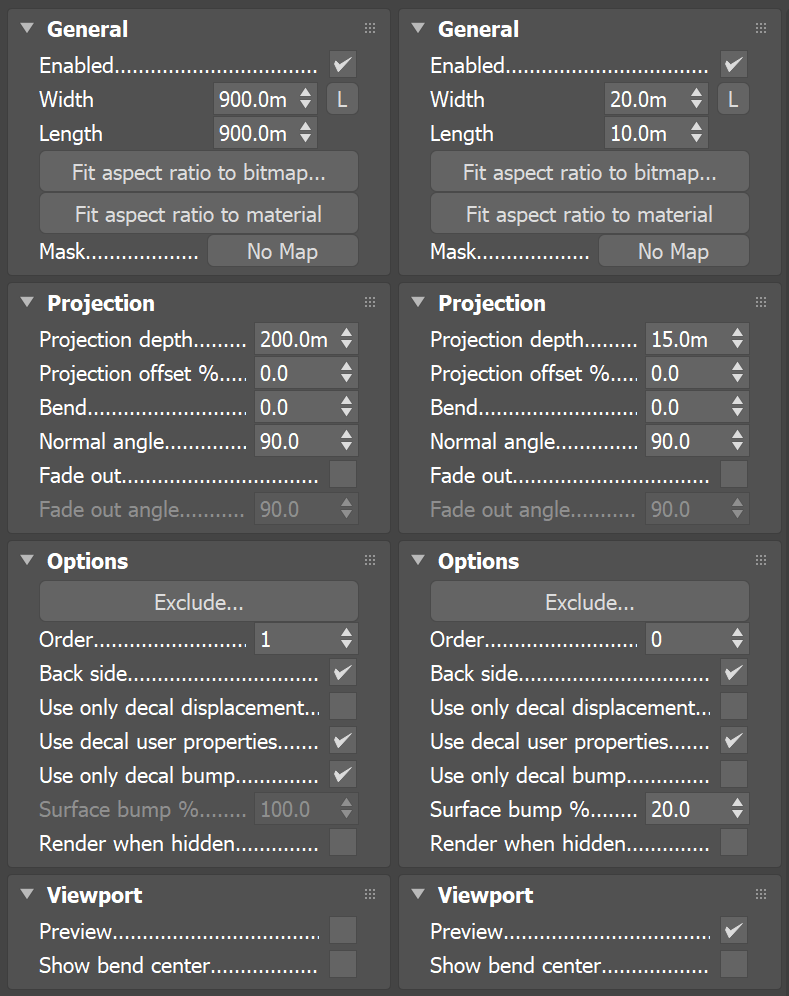Viewport: 789px width, 996px height.
Task: Click right panel Fit aspect ratio to bitmap
Action: click(590, 172)
